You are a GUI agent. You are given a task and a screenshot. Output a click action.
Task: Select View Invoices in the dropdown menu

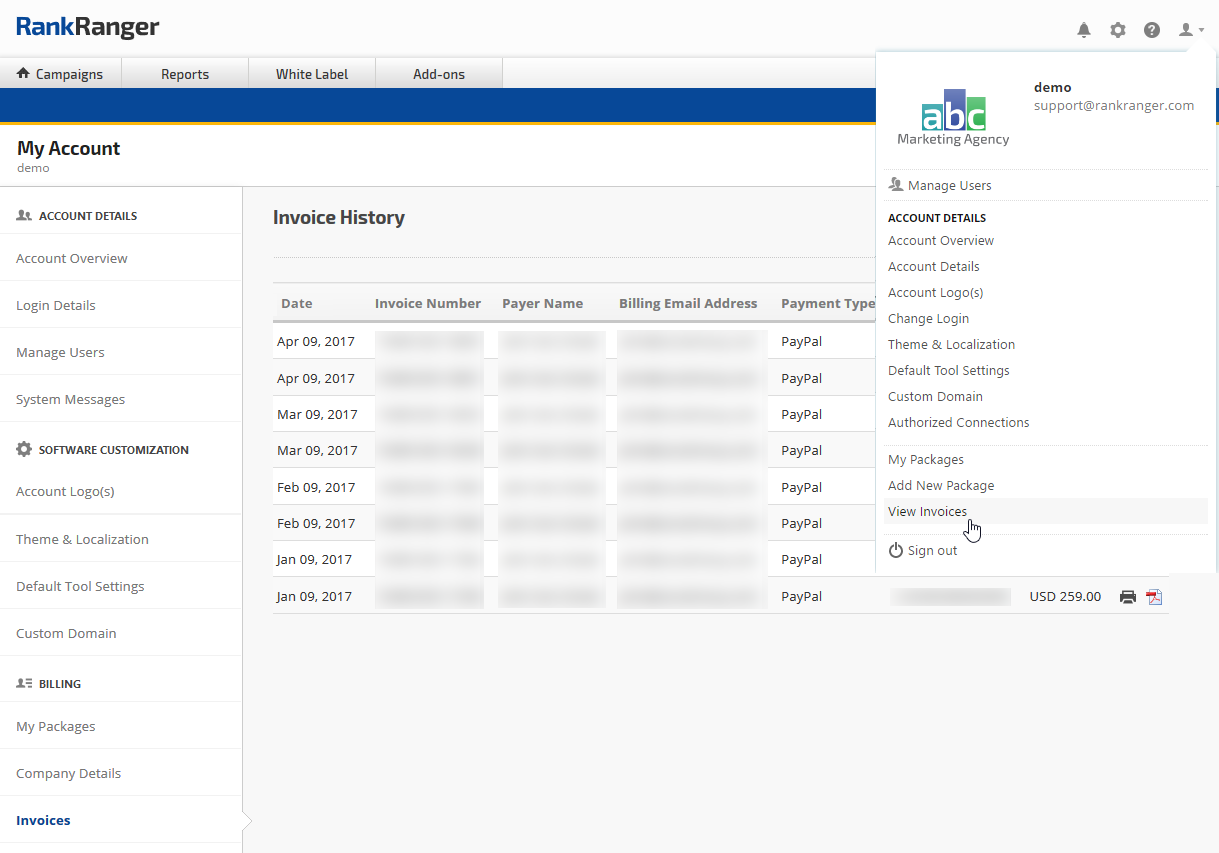tap(927, 512)
